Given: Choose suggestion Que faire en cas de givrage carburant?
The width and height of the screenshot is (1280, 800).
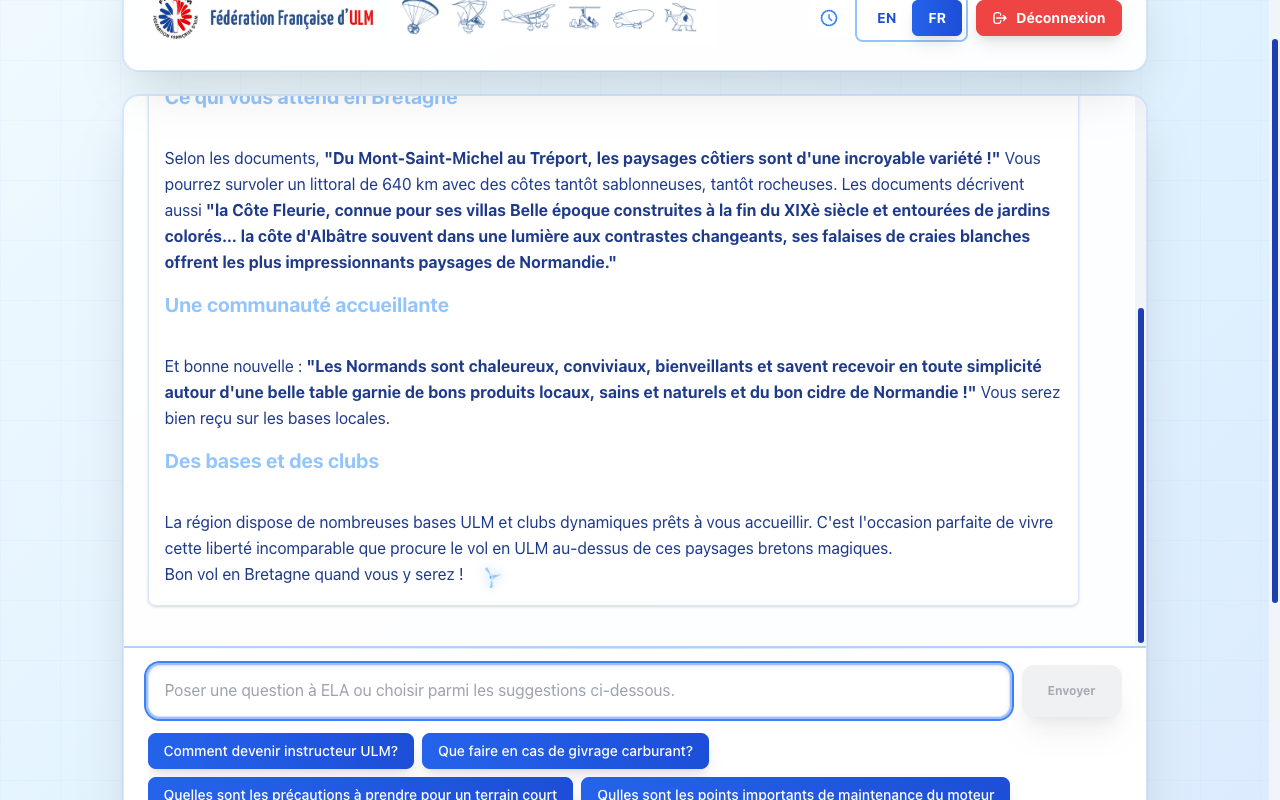Looking at the screenshot, I should pos(565,751).
